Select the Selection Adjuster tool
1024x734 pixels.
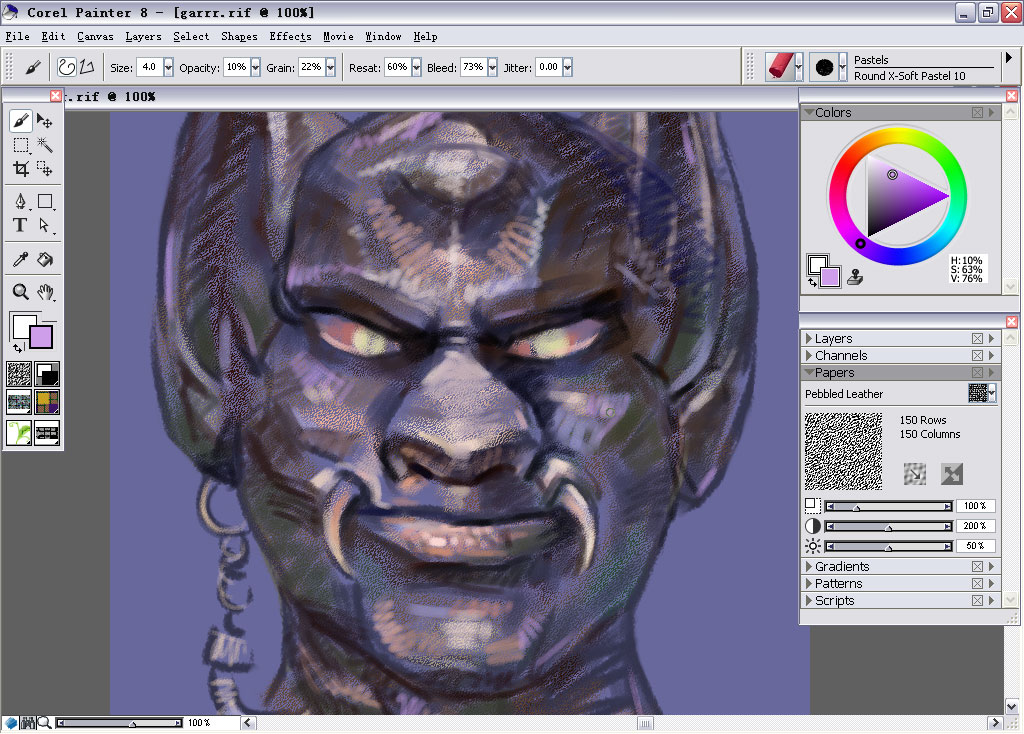pyautogui.click(x=44, y=169)
